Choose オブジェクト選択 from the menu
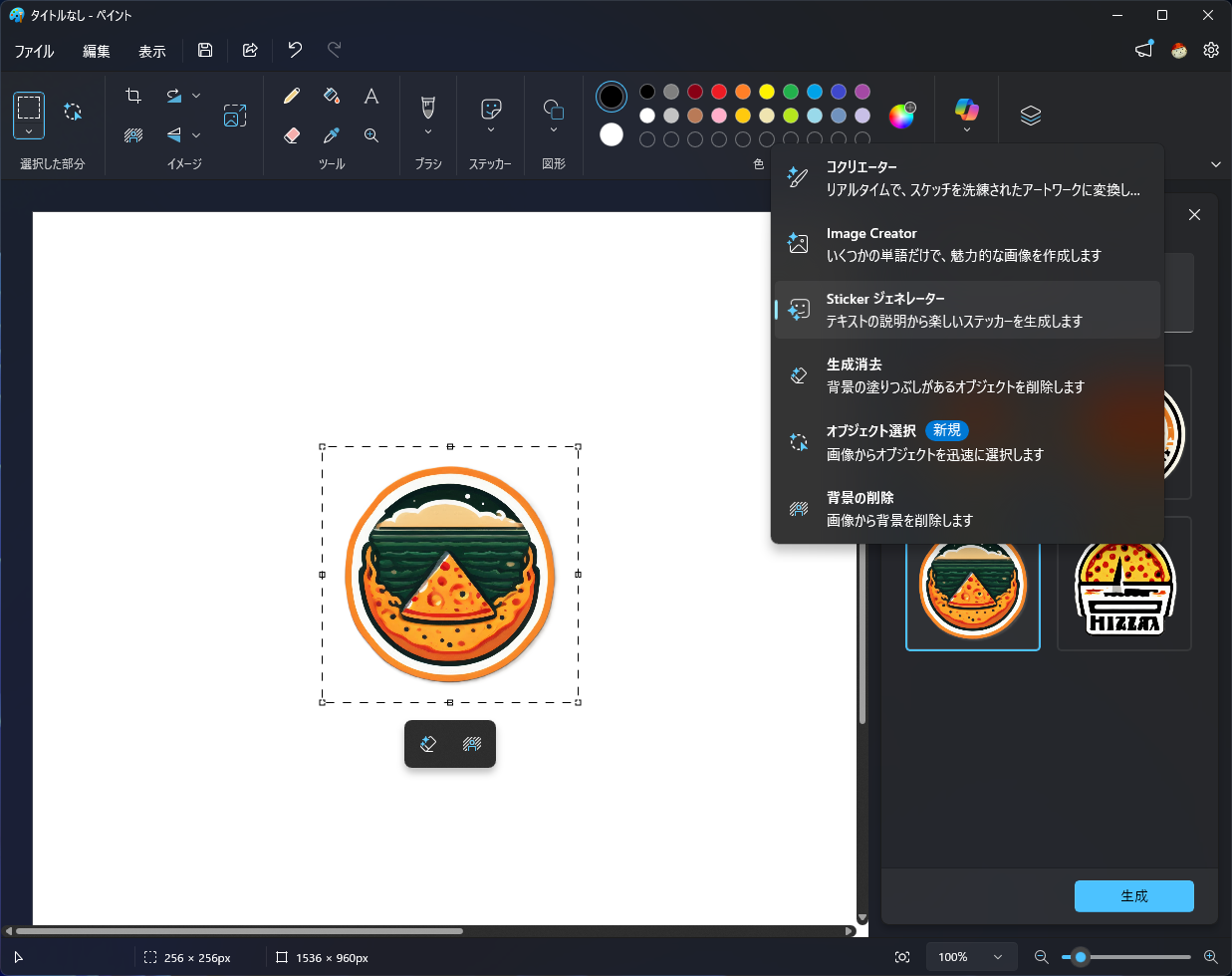 (968, 442)
